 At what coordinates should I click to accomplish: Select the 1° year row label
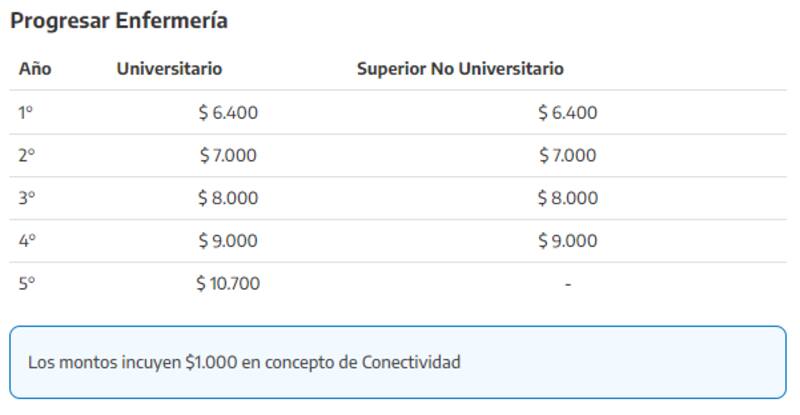point(26,113)
